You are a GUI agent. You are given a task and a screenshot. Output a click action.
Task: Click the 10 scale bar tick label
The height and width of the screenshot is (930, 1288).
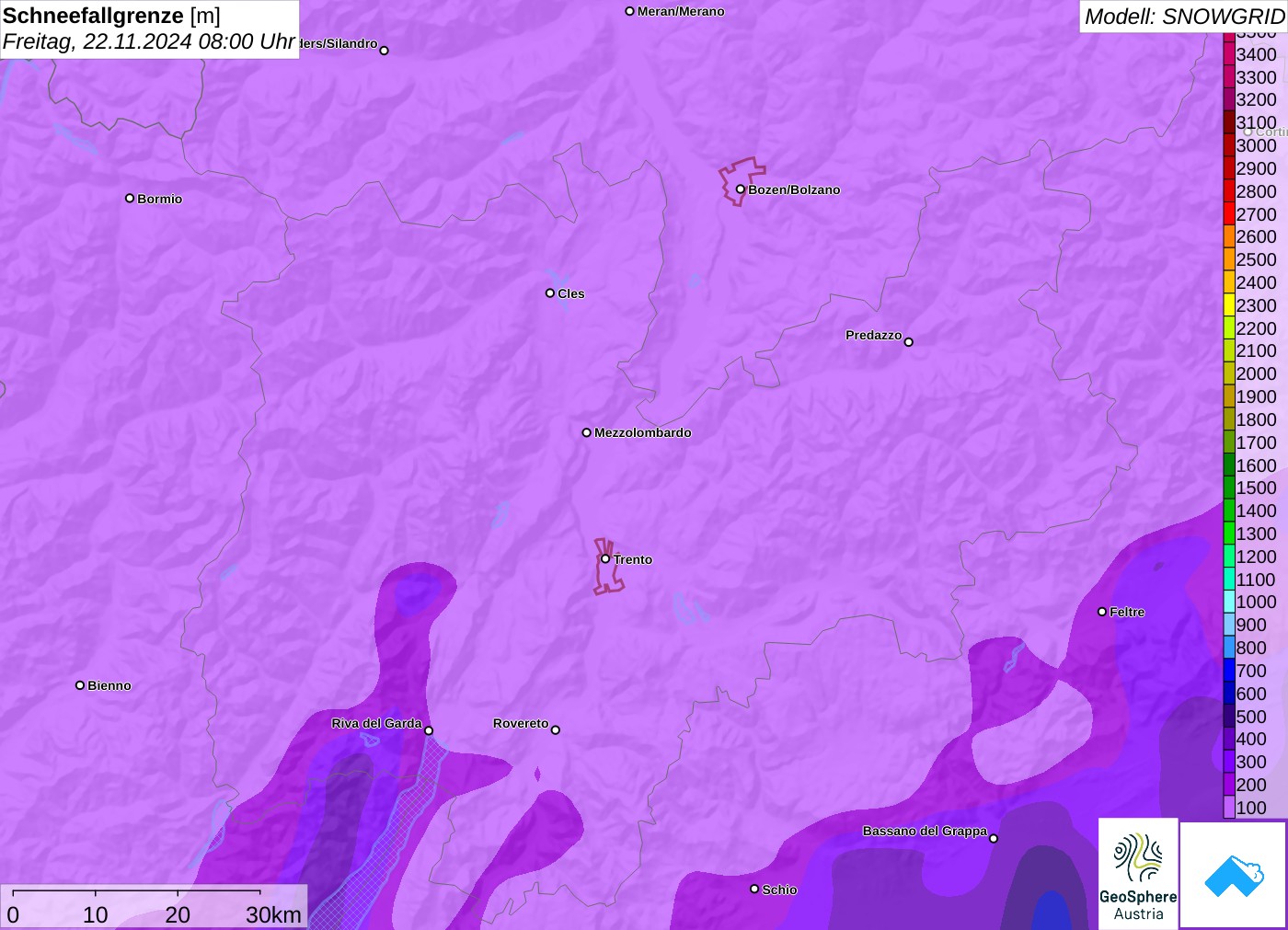[96, 914]
